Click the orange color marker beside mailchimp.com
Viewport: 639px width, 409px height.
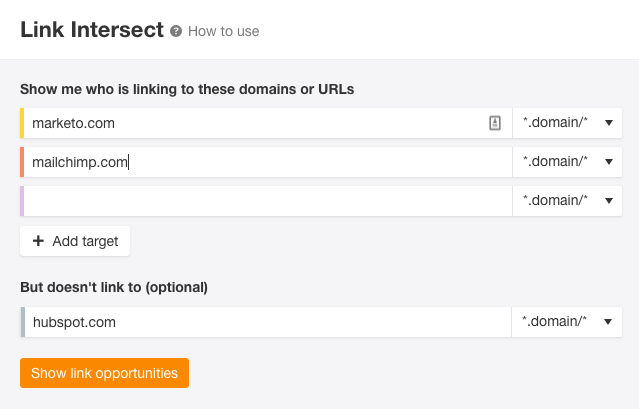pos(22,162)
